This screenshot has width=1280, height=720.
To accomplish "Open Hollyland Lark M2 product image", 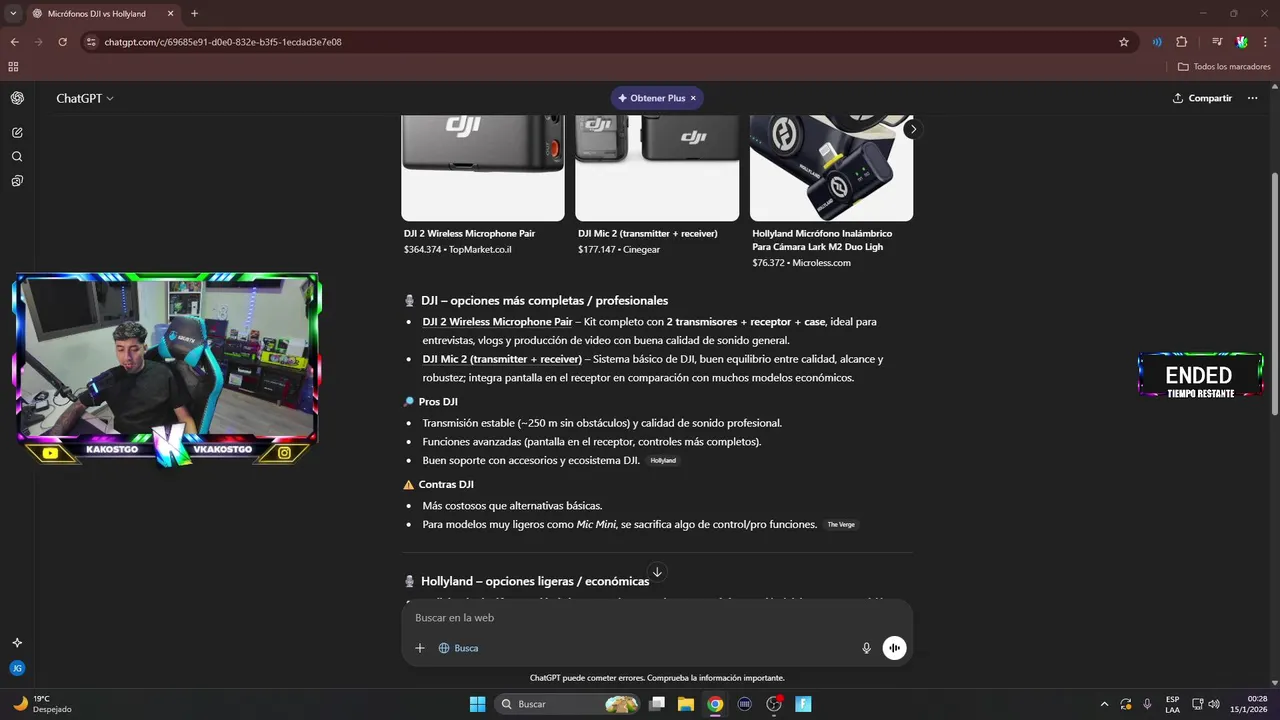I will [831, 167].
